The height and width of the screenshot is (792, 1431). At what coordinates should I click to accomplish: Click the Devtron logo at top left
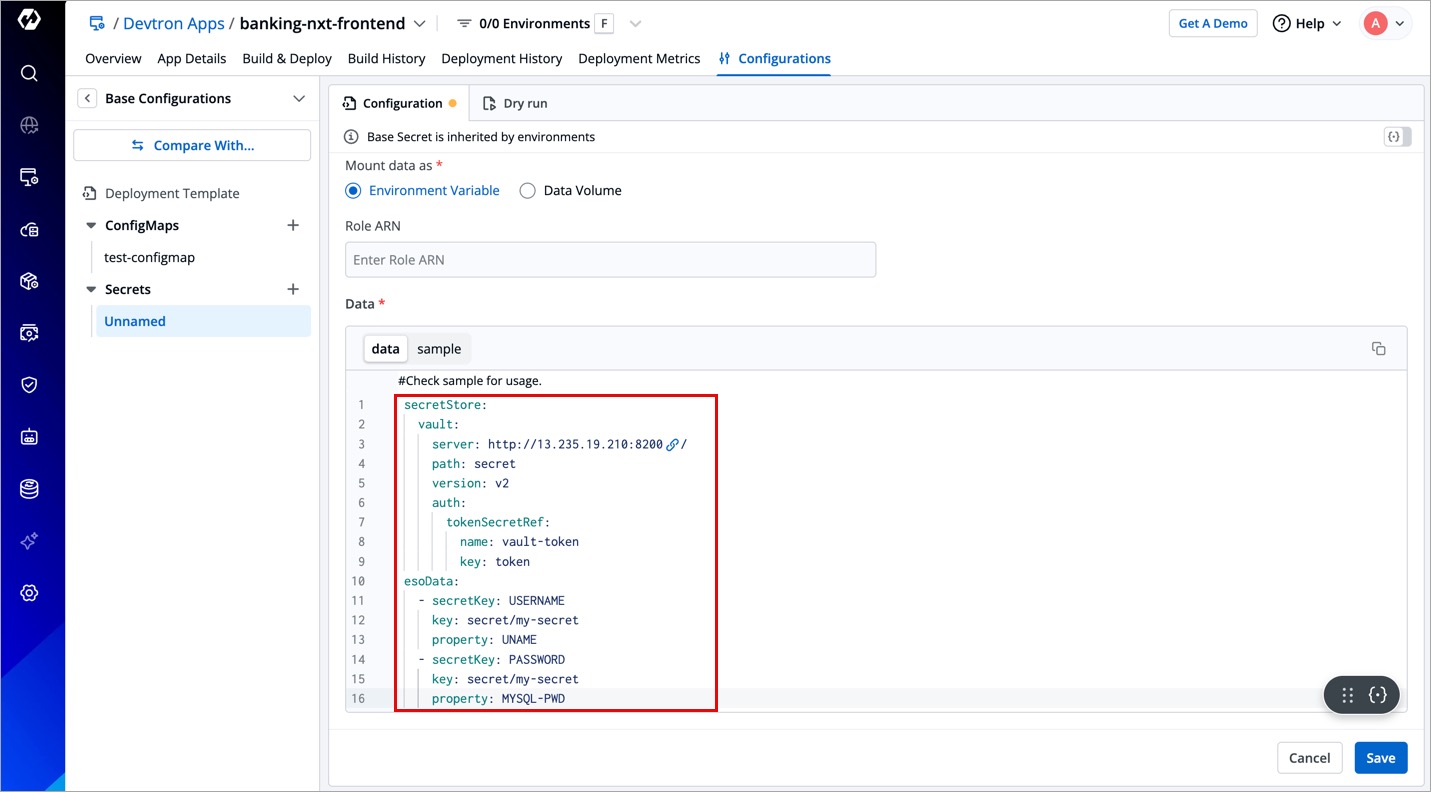(29, 21)
